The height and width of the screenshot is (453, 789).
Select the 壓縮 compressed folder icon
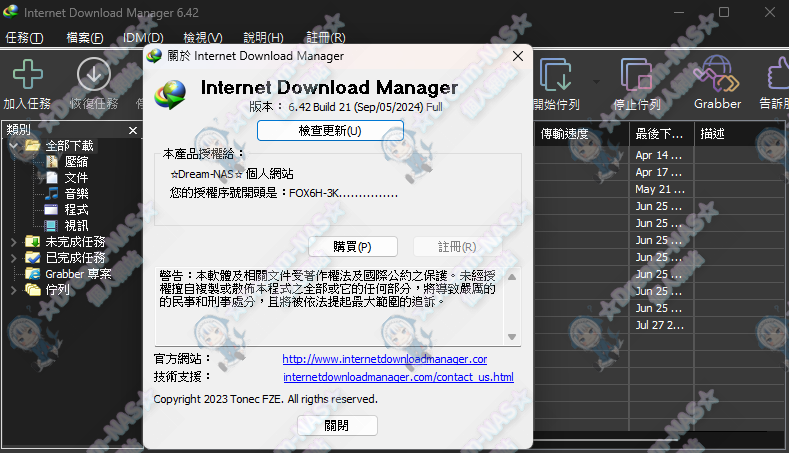(52, 162)
